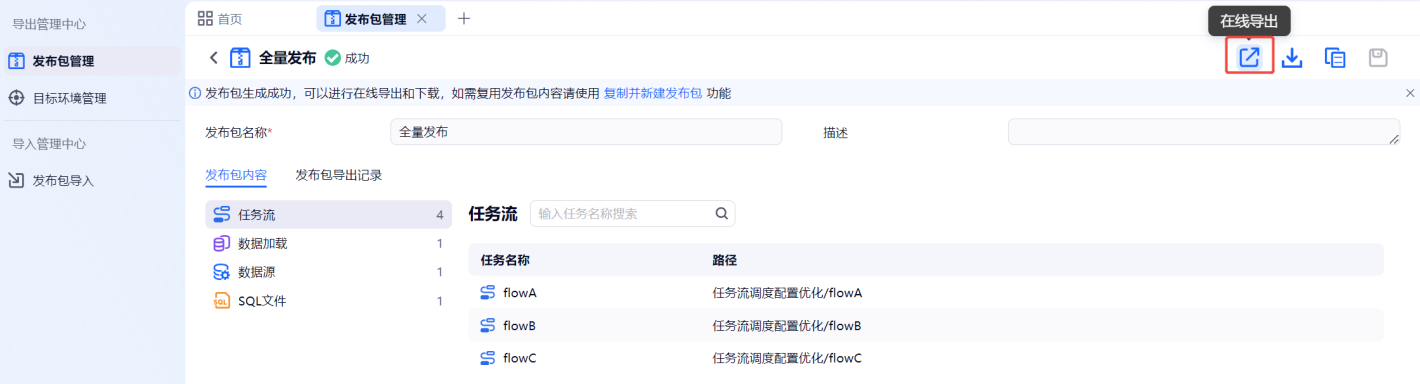Select 数据加载 in the content list

click(328, 243)
